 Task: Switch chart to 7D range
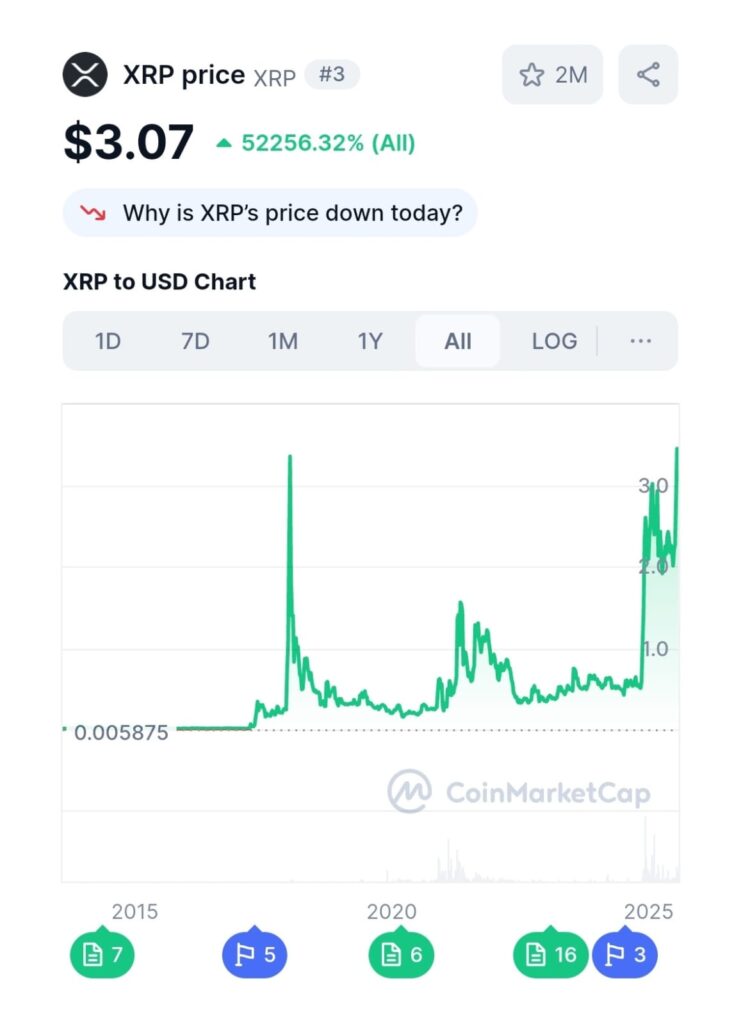coord(195,341)
